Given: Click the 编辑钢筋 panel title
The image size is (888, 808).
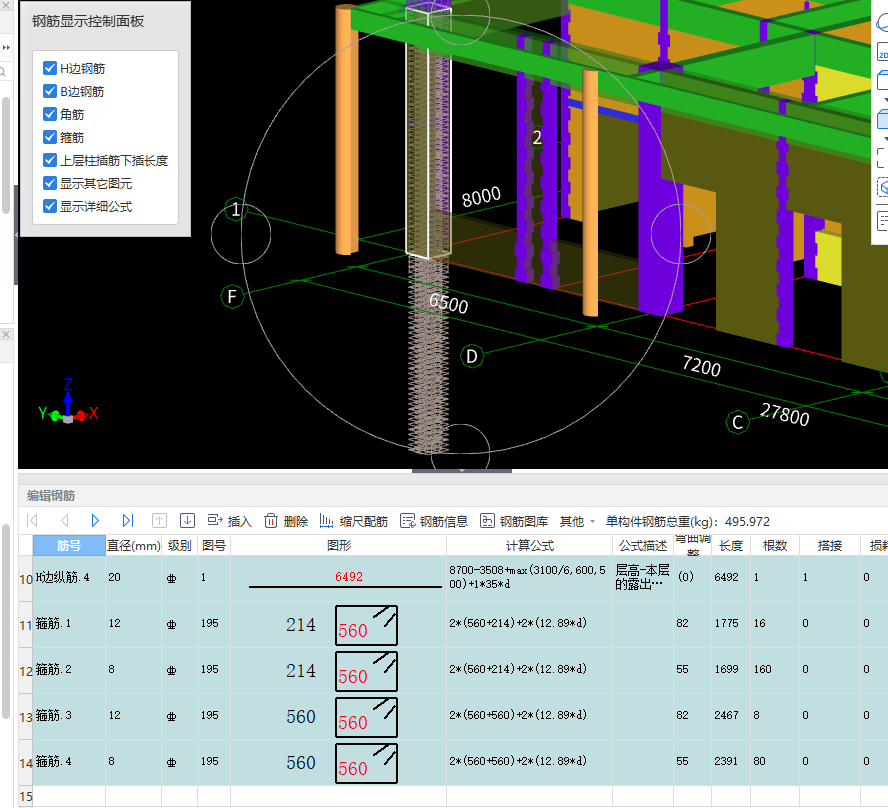Looking at the screenshot, I should 51,496.
